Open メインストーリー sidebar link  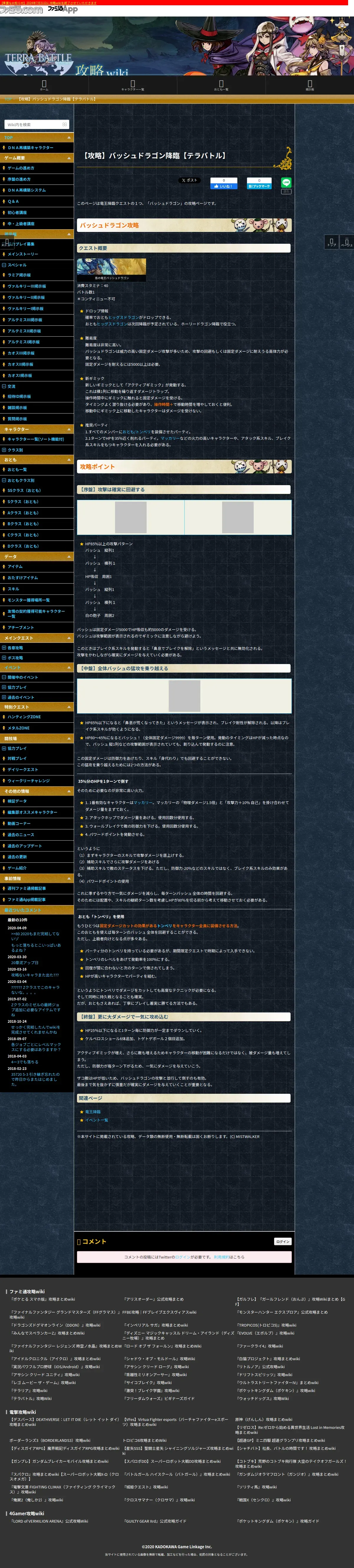[22, 254]
